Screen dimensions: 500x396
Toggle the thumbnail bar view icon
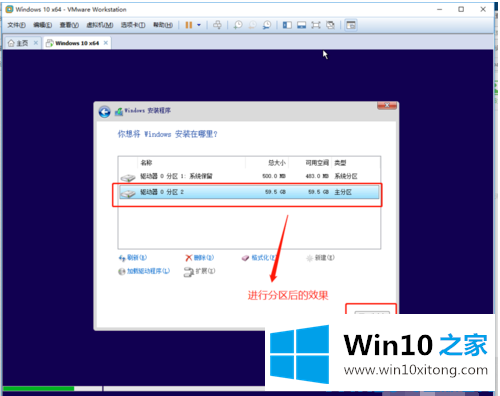(302, 25)
